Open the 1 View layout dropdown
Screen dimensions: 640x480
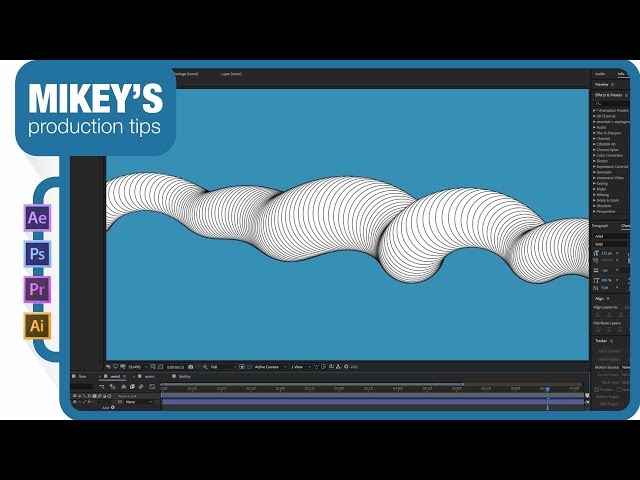(x=300, y=367)
